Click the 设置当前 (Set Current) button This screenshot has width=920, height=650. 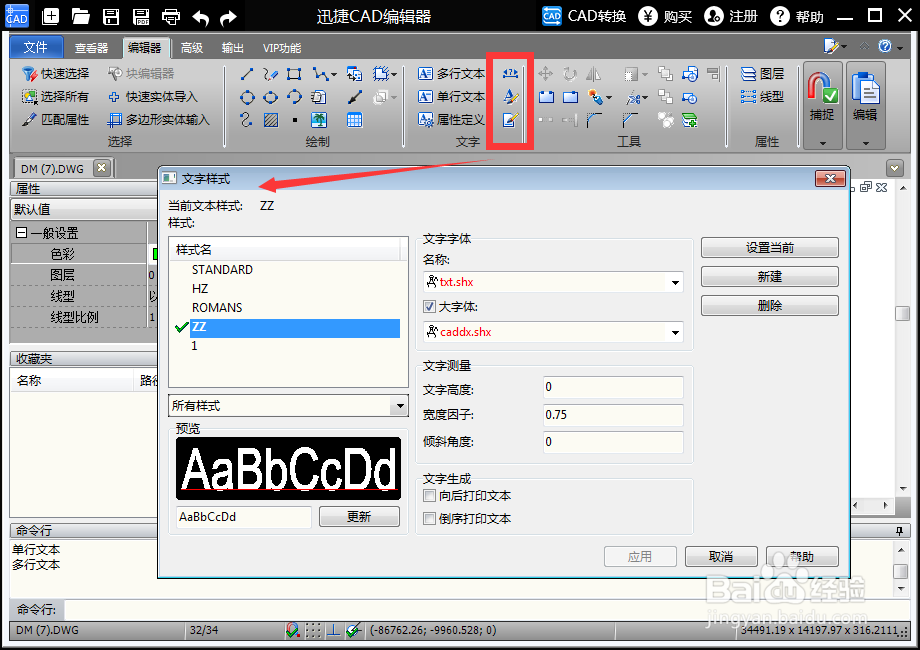tap(769, 247)
